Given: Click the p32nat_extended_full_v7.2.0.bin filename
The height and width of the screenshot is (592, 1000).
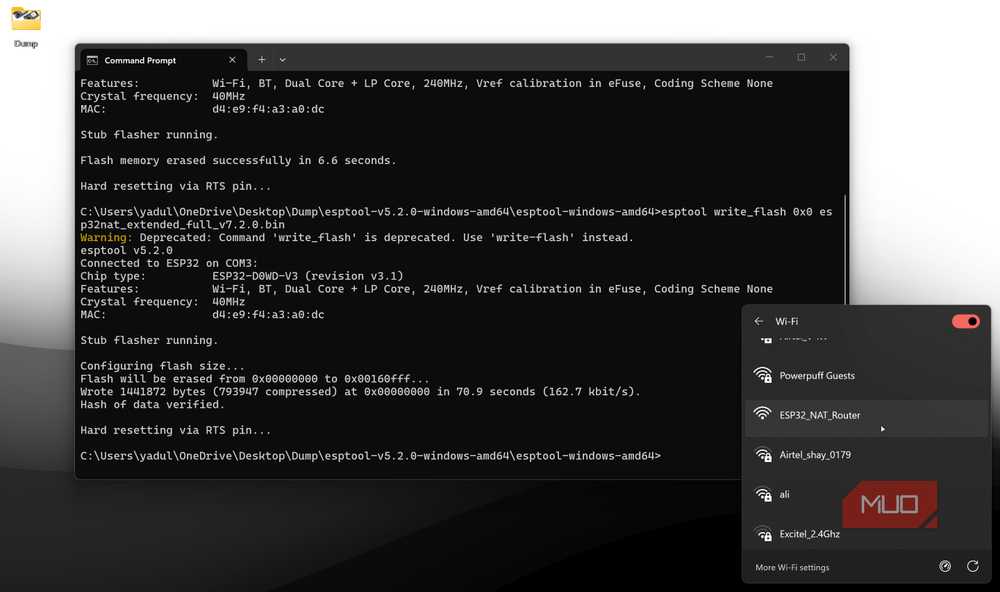Looking at the screenshot, I should pos(182,225).
